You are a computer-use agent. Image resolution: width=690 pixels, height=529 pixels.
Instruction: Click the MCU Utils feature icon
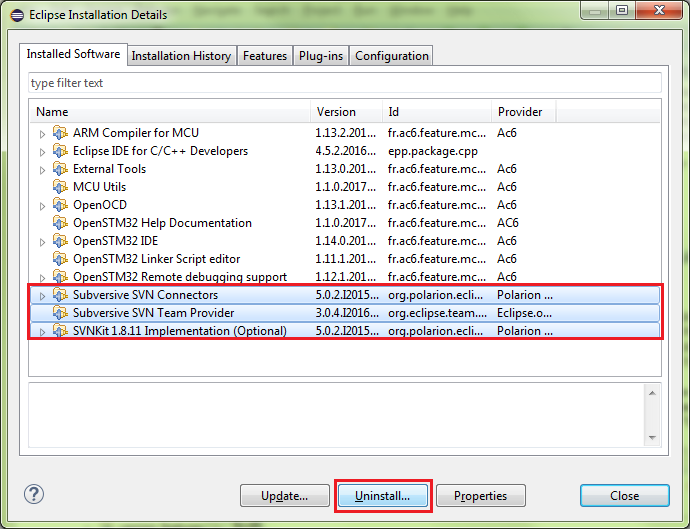60,187
